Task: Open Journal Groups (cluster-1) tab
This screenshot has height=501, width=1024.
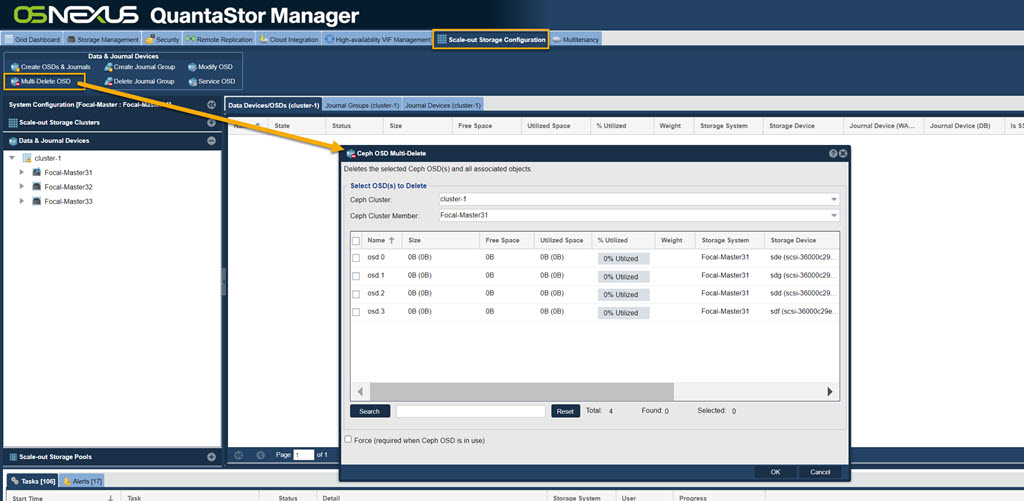Action: 362,105
